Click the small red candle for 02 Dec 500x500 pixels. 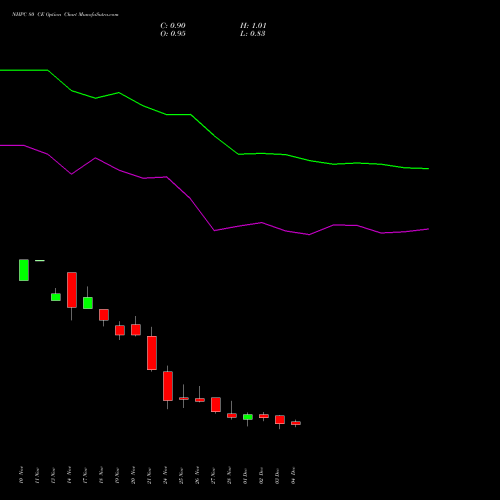point(264,416)
